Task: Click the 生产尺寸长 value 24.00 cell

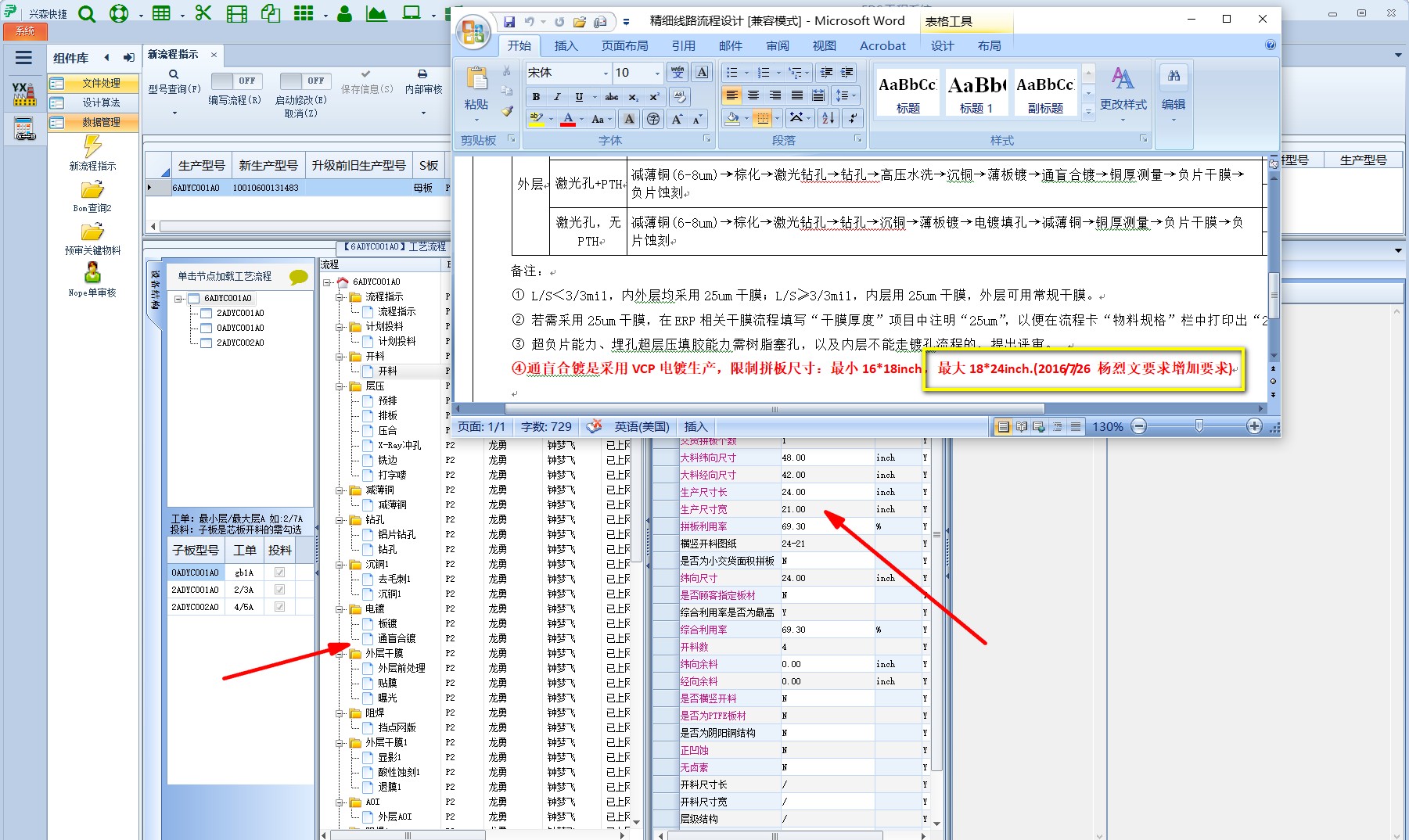Action: coord(827,492)
